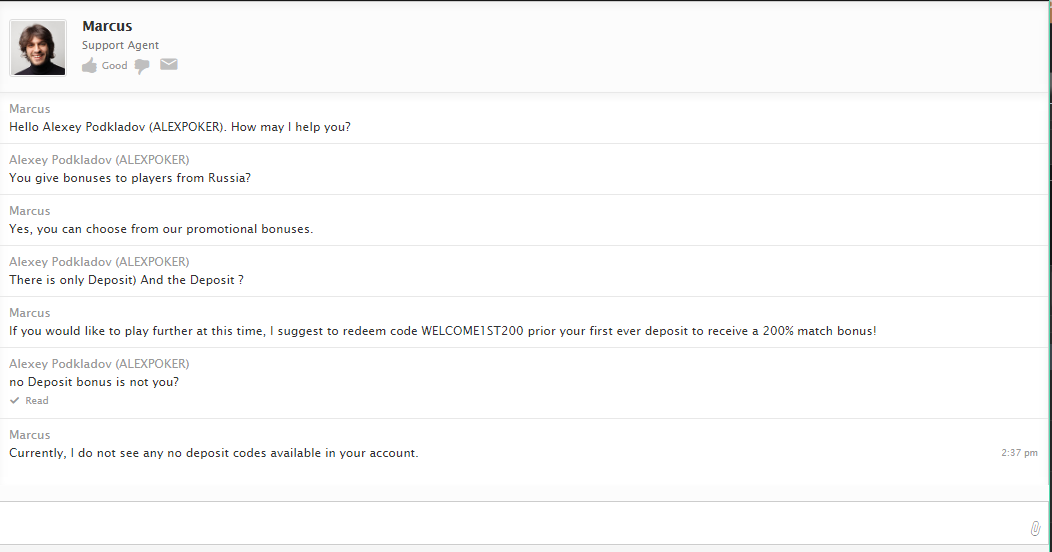Attach a file using paperclip icon
1052x552 pixels.
[1035, 528]
